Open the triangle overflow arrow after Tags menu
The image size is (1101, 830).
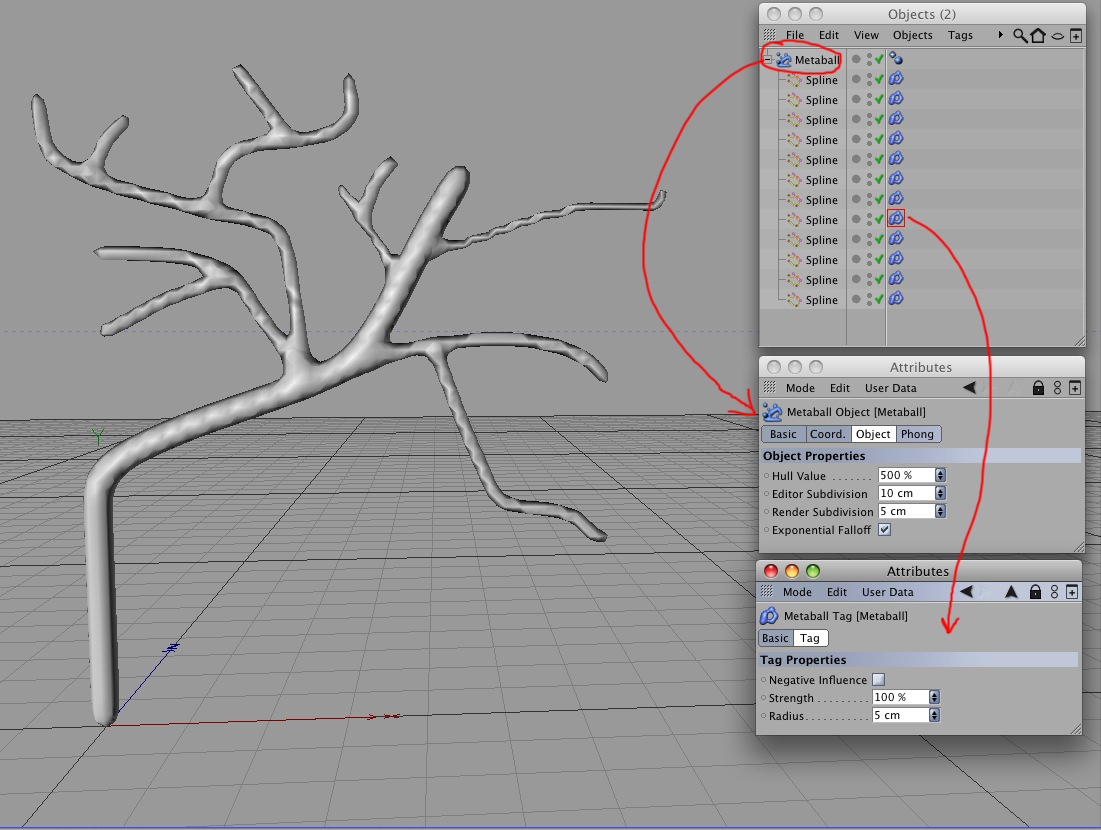click(1001, 34)
